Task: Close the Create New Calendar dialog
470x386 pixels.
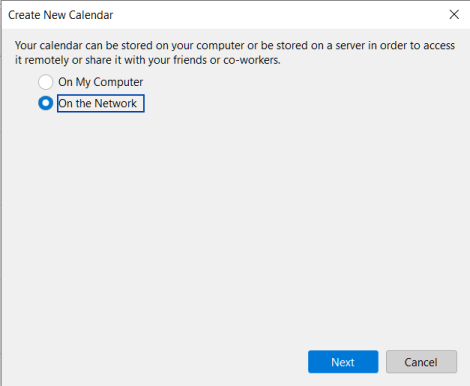Action: tap(454, 15)
